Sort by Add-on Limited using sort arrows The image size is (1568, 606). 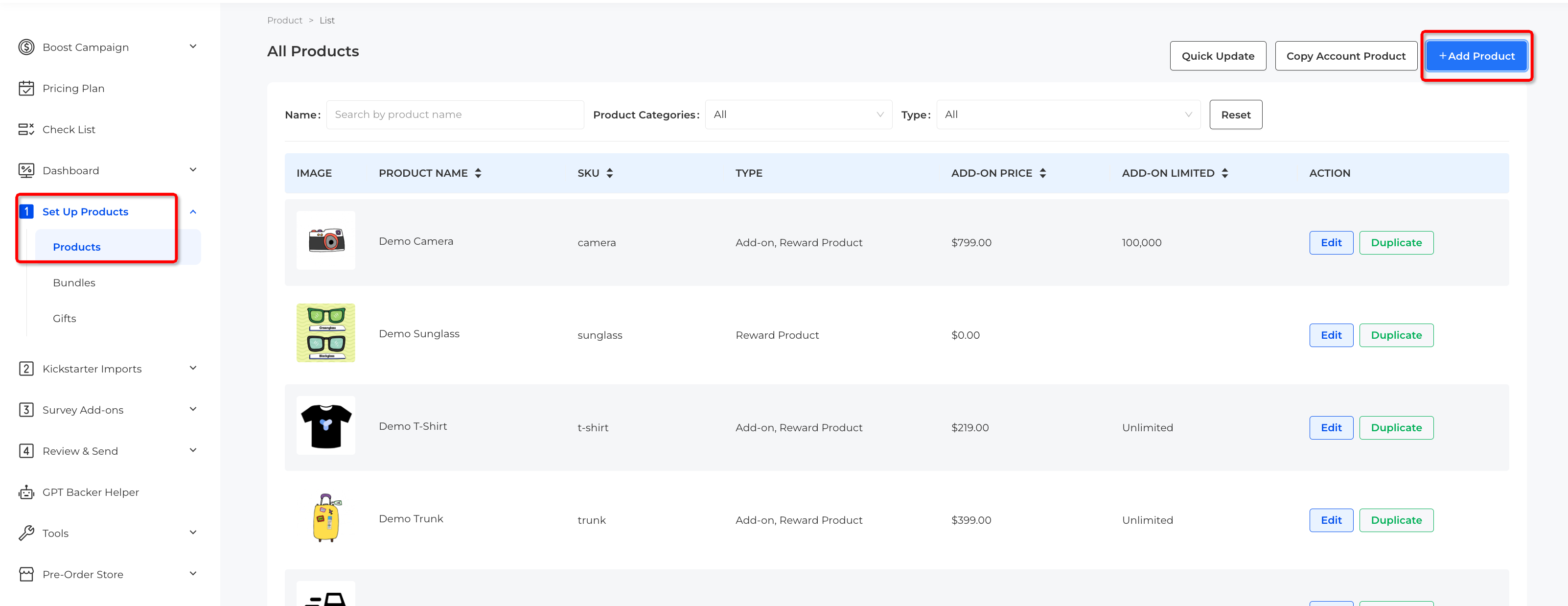[x=1225, y=173]
